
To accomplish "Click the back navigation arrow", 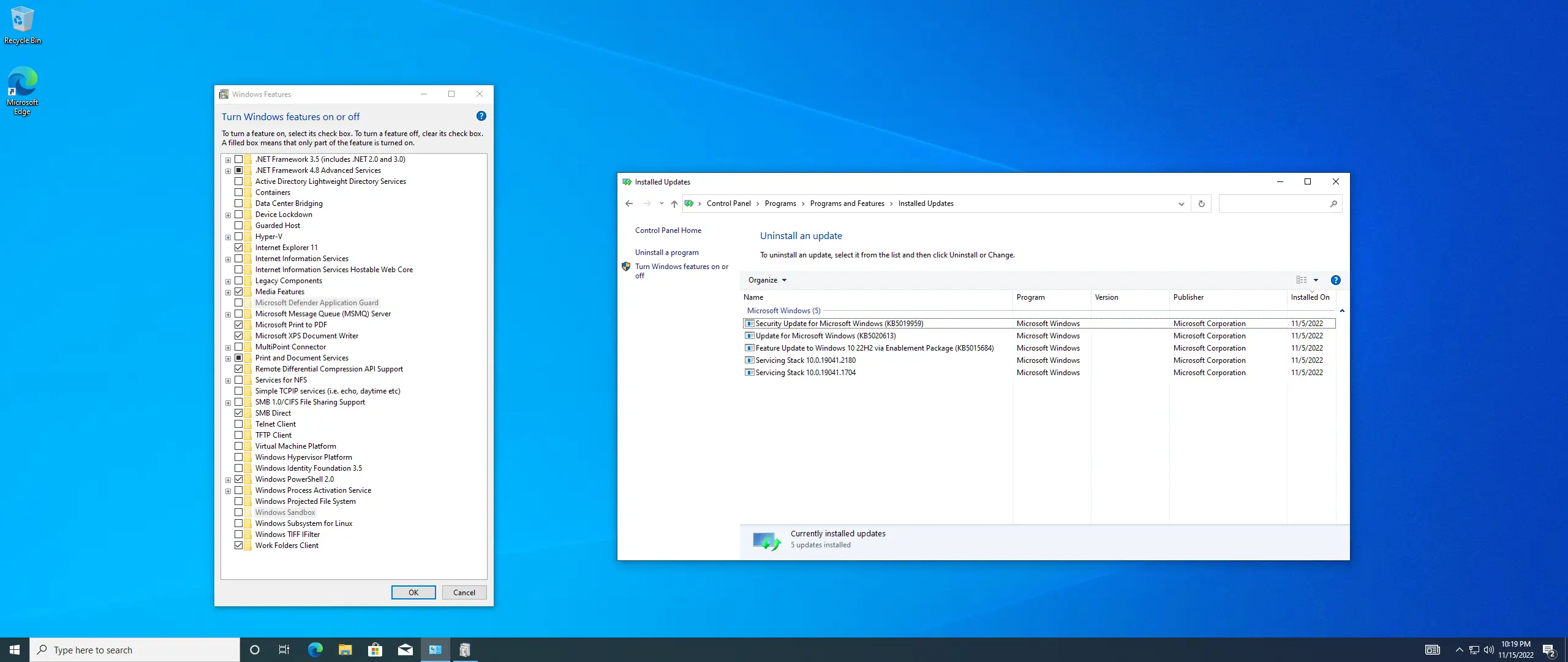I will point(629,204).
